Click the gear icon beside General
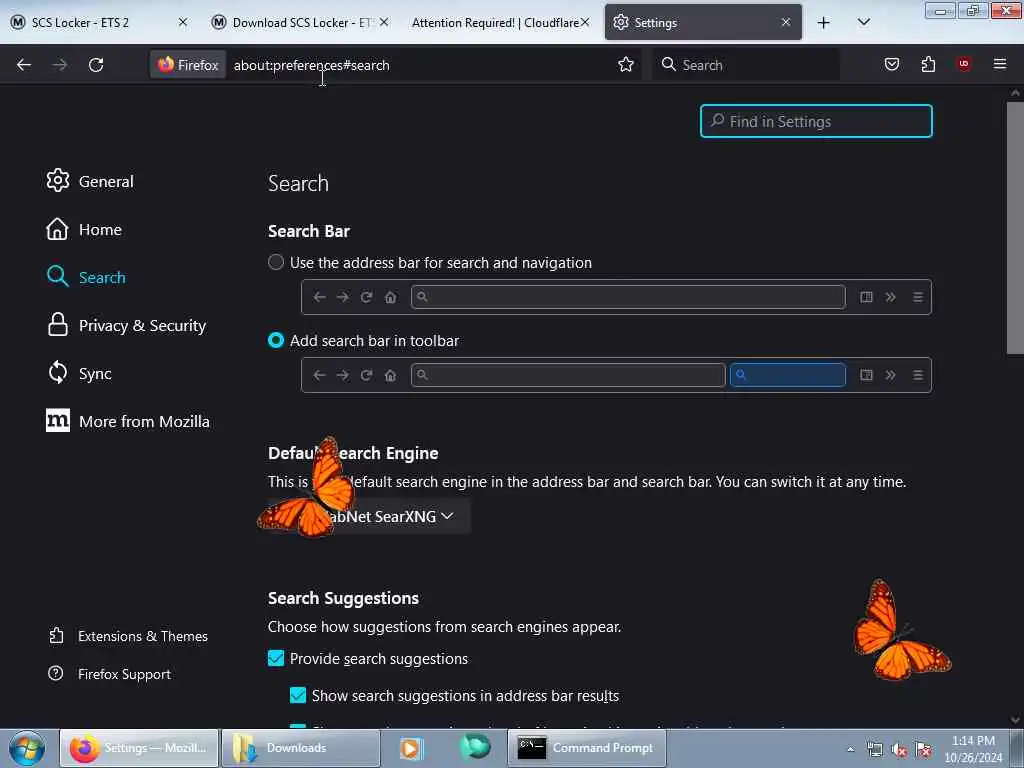This screenshot has width=1024, height=768. (57, 181)
